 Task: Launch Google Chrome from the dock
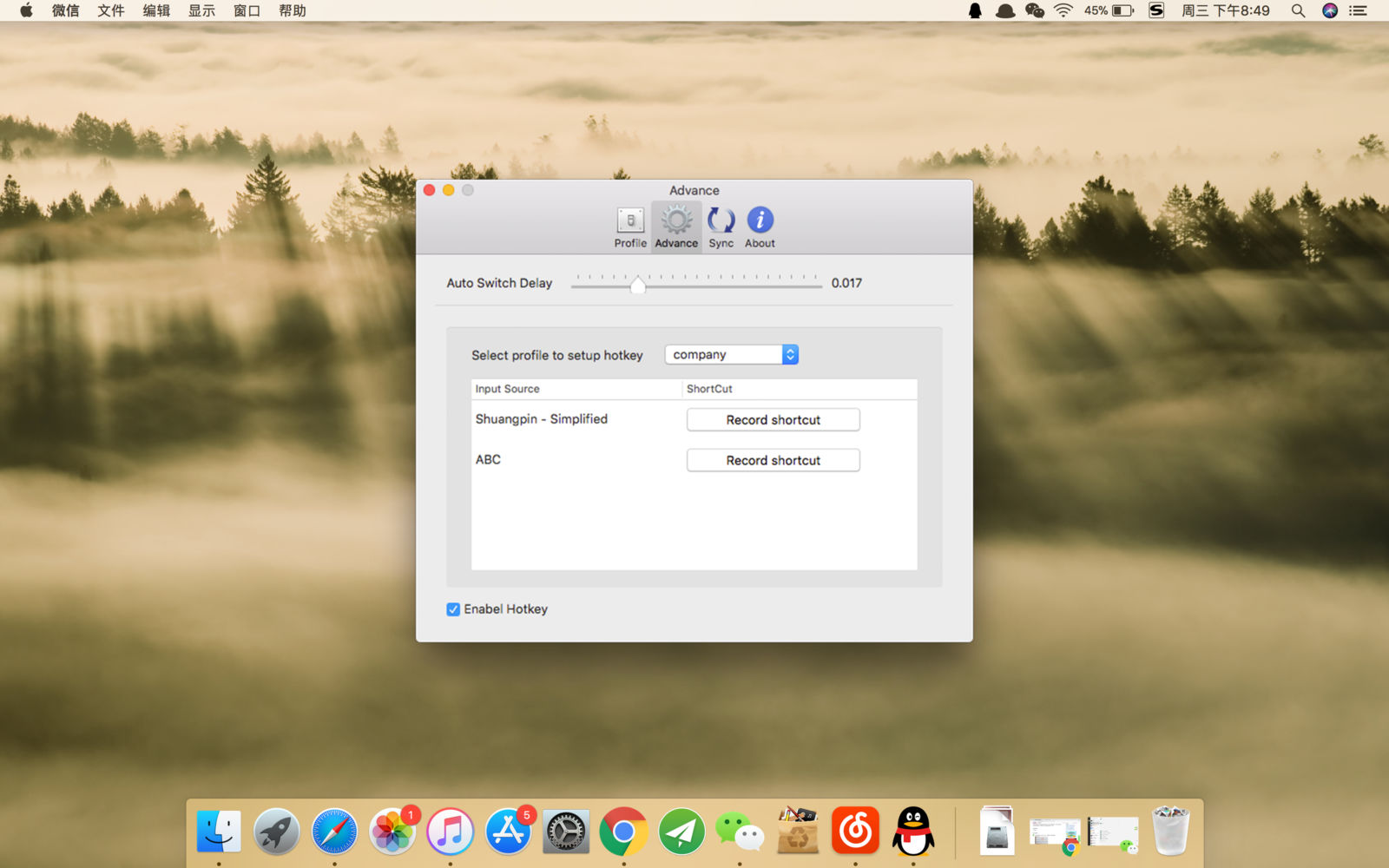pos(623,831)
